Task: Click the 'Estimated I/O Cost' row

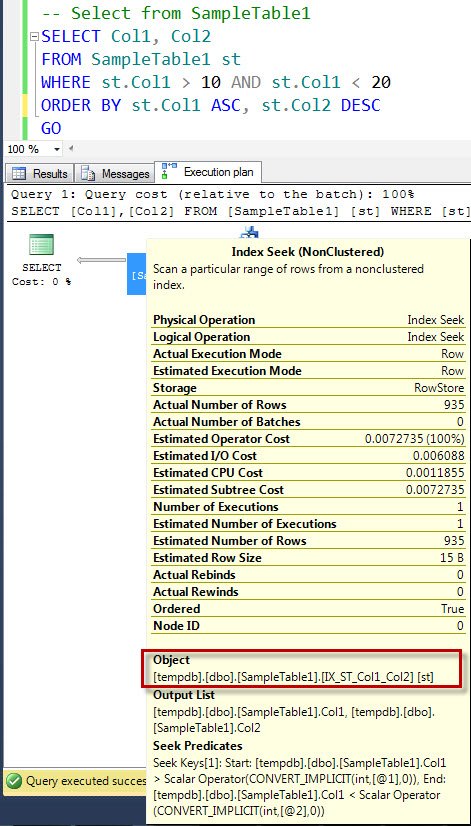Action: (309, 456)
